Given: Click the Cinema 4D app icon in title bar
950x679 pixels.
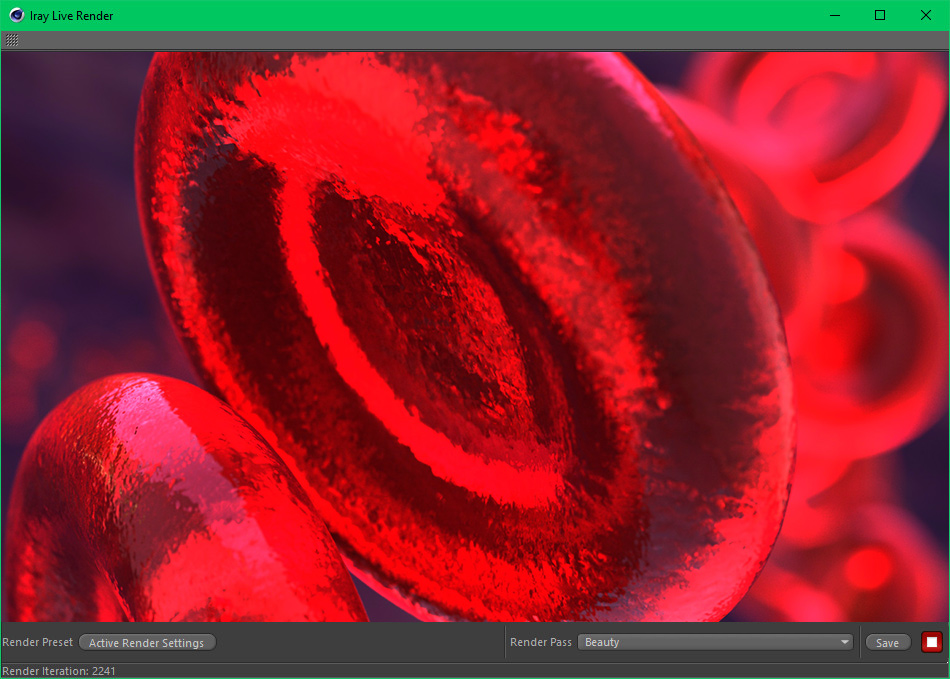Looking at the screenshot, I should tap(16, 15).
